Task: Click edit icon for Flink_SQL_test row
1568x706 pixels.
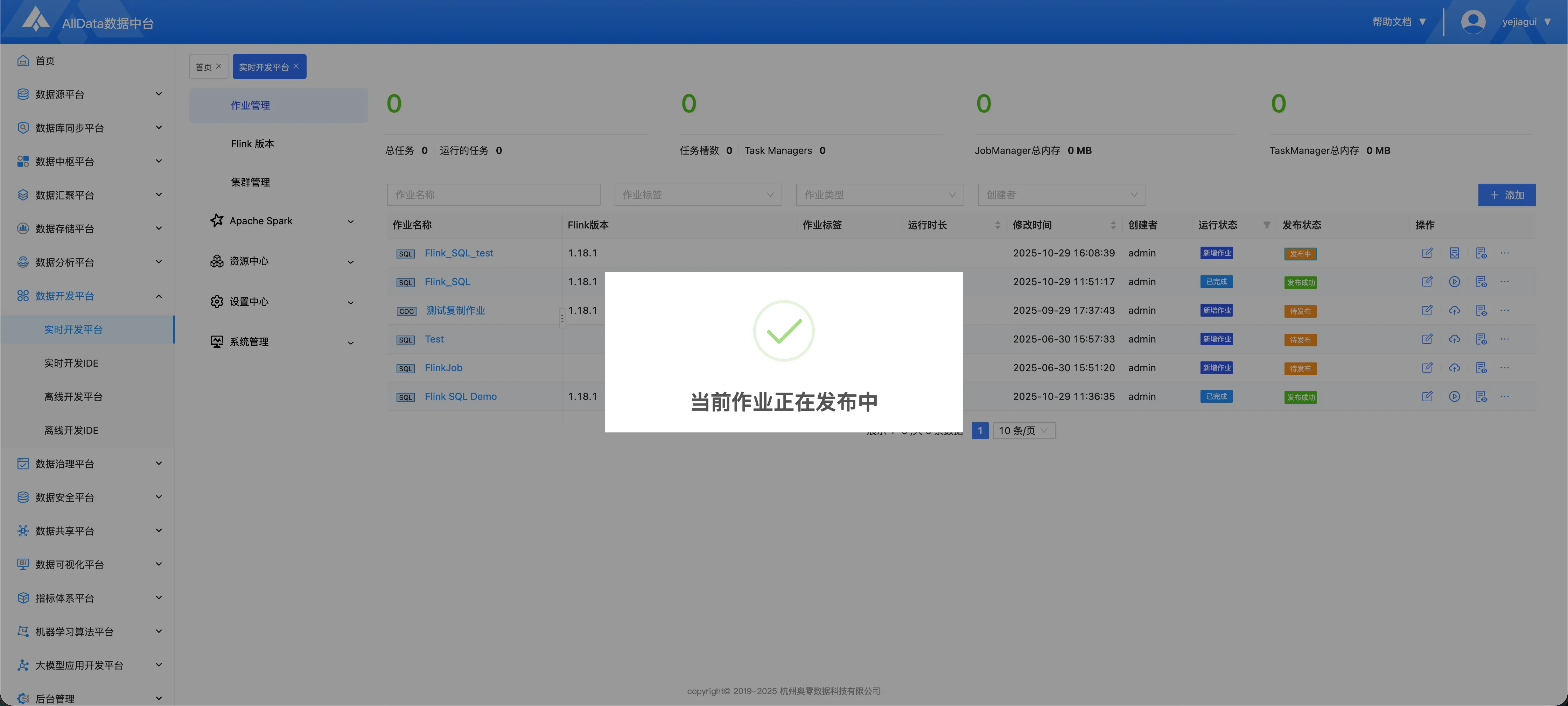Action: click(1427, 253)
